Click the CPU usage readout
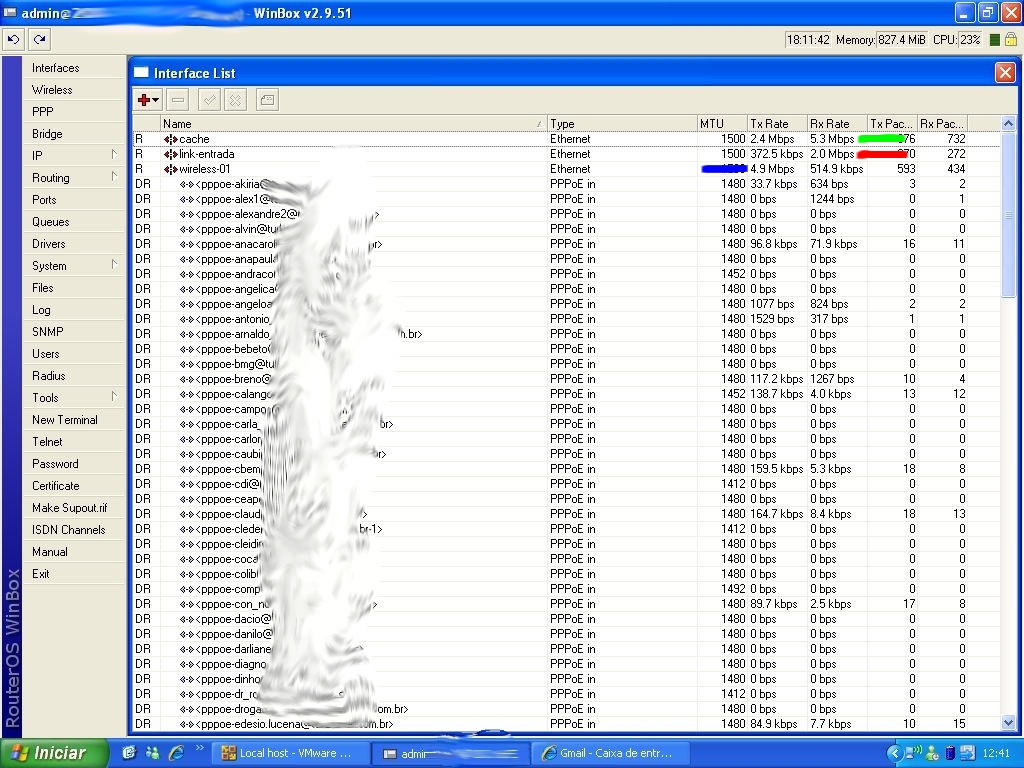The image size is (1024, 768). click(x=970, y=40)
